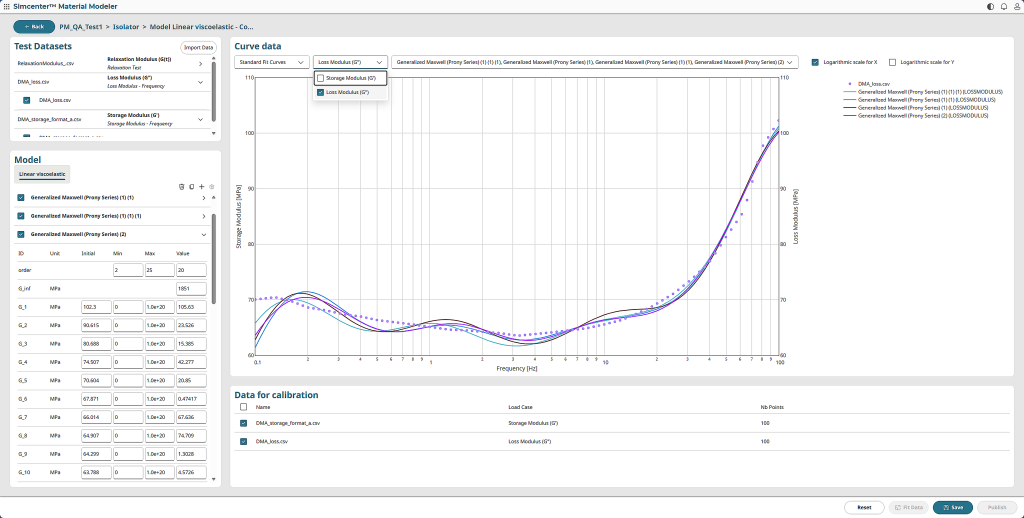Click the Reset button
The height and width of the screenshot is (518, 1024).
(864, 508)
